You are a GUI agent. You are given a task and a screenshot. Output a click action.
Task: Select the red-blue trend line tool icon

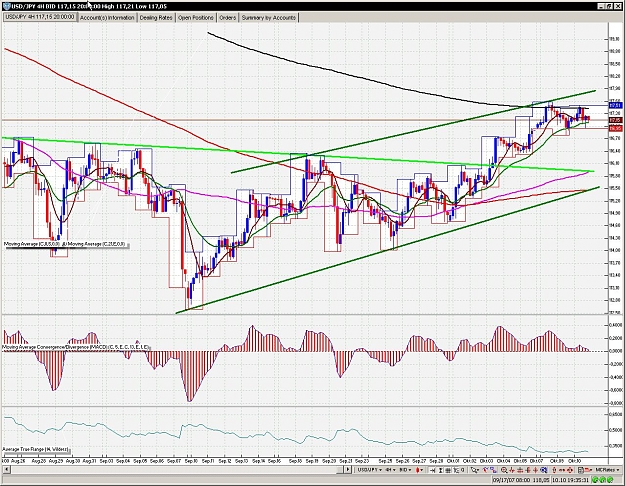485,470
